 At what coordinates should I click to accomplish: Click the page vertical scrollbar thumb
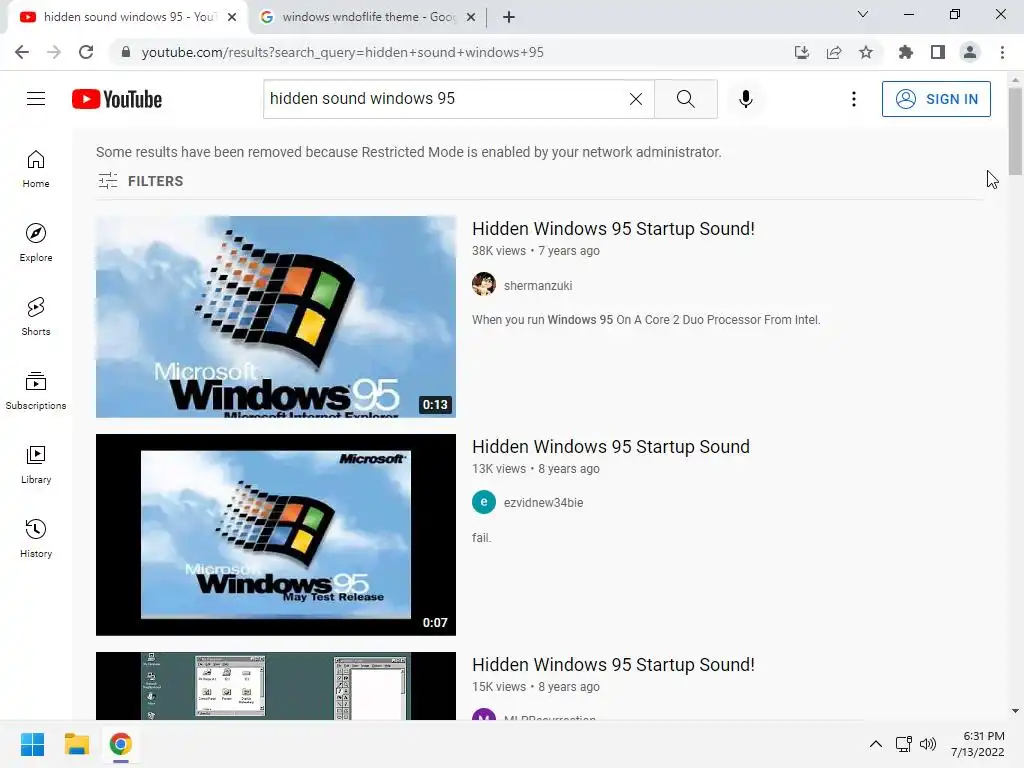pos(1015,131)
